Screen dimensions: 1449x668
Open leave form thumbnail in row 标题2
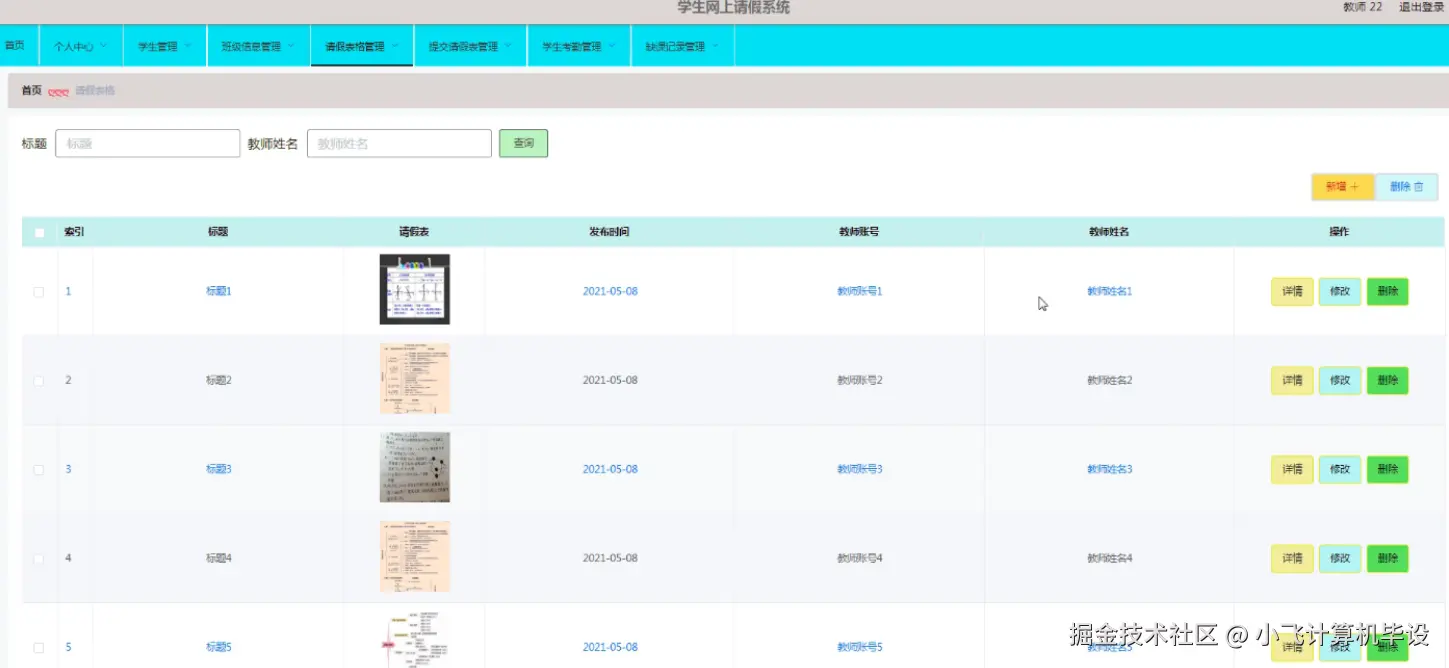coord(415,378)
